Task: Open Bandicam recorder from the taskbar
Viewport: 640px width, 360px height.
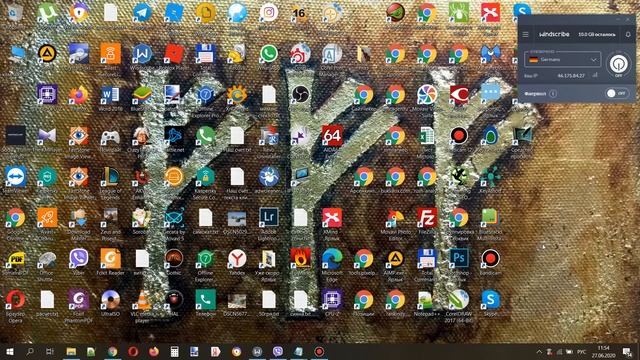Action: [x=319, y=351]
